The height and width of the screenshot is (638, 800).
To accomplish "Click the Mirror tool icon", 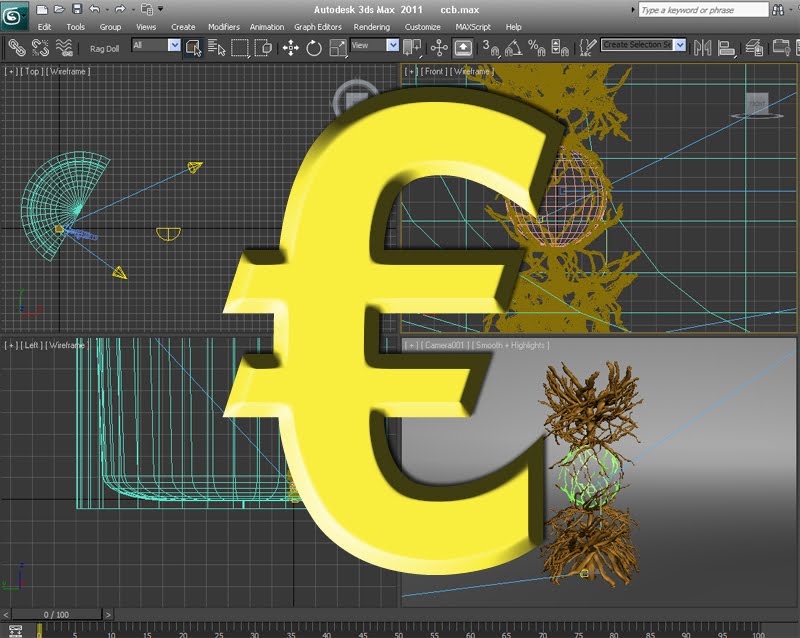I will tap(703, 48).
